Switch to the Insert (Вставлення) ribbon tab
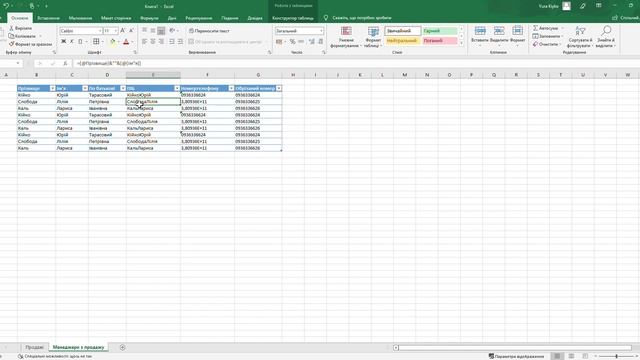 pyautogui.click(x=48, y=18)
